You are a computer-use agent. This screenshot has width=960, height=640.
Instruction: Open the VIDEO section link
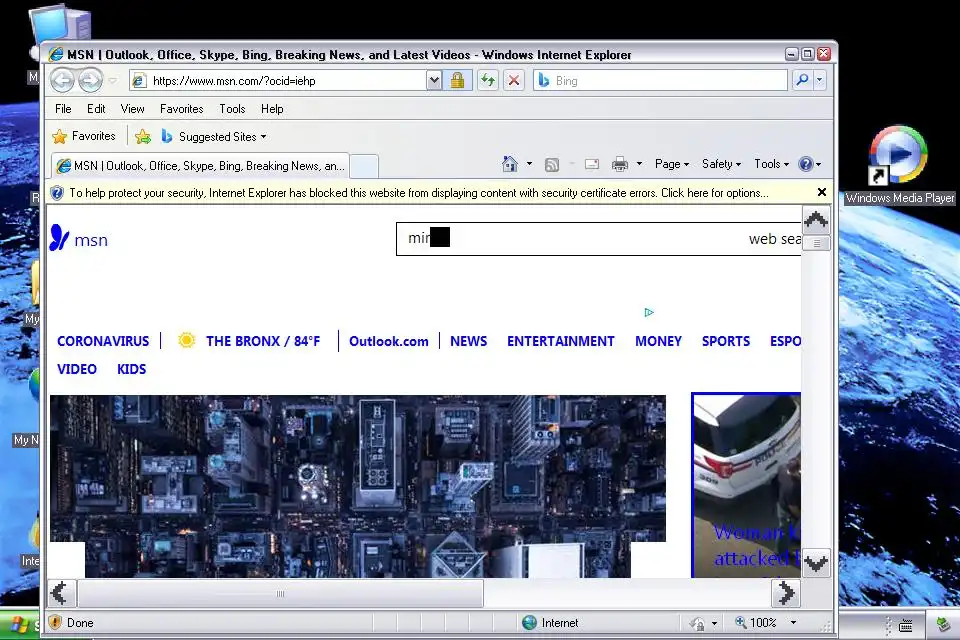tap(77, 369)
